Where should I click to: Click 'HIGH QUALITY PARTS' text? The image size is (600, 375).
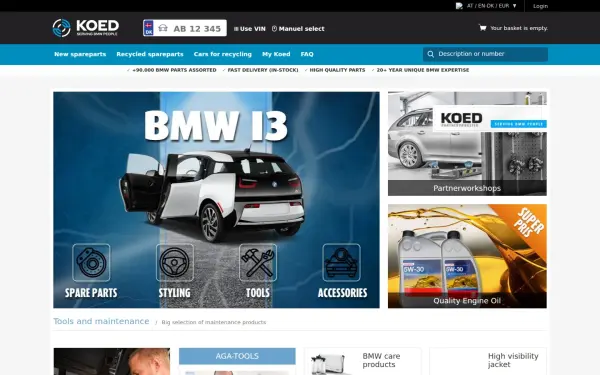click(x=337, y=70)
